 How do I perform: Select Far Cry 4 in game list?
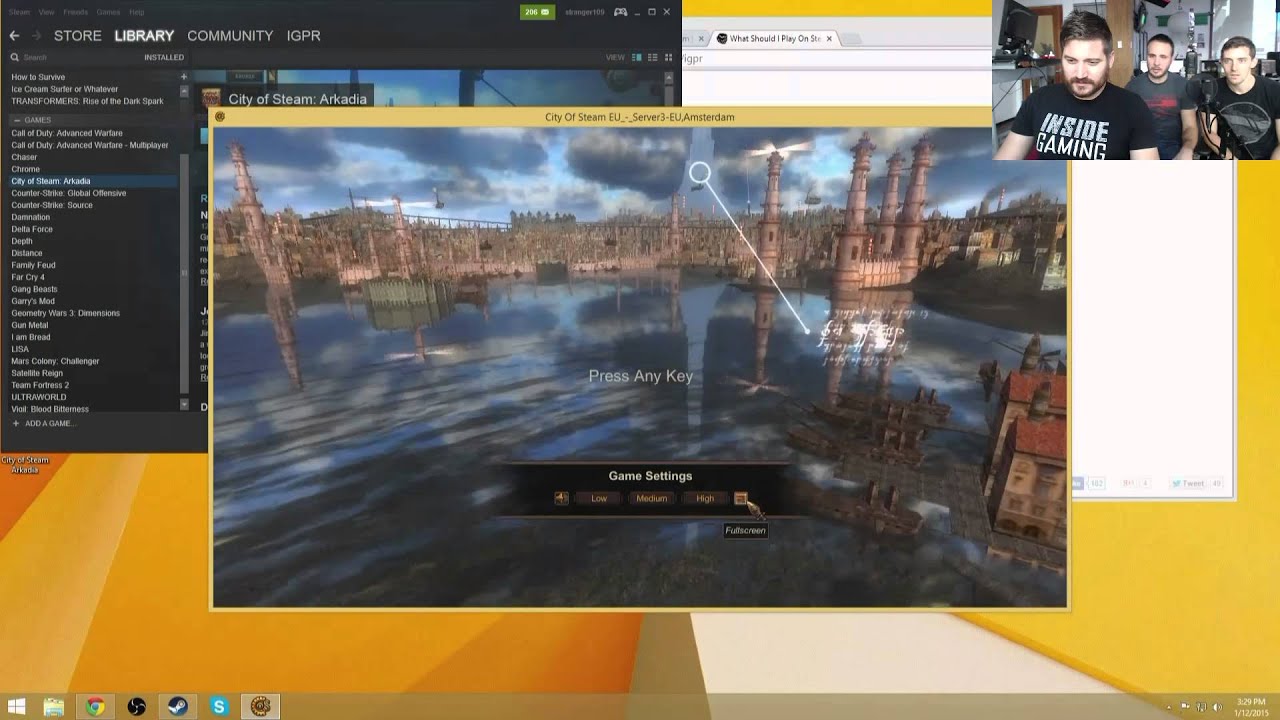(x=28, y=277)
